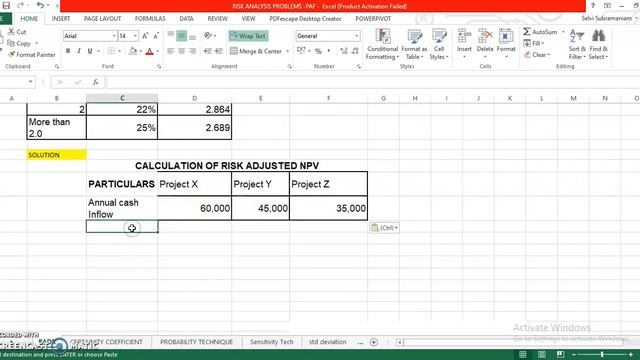Open Format as Table gallery
This screenshot has width=640, height=360.
pyautogui.click(x=414, y=44)
